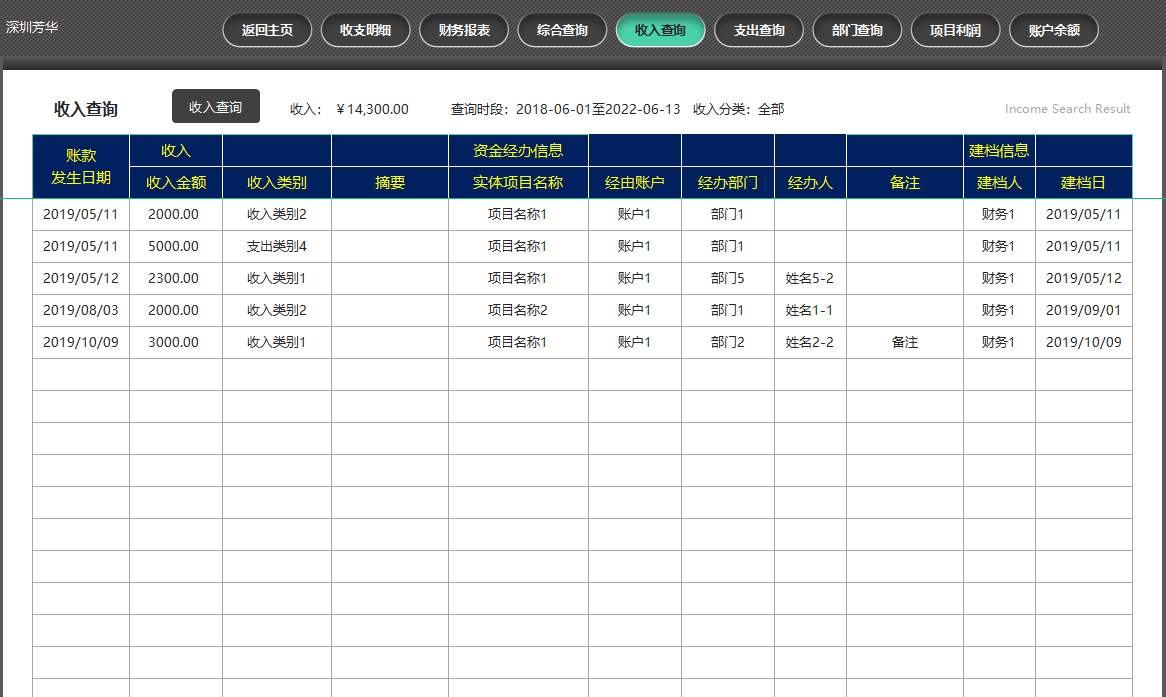This screenshot has width=1166, height=697.
Task: Click 收入类别2 in the 2019/08/03 row
Action: coord(277,310)
